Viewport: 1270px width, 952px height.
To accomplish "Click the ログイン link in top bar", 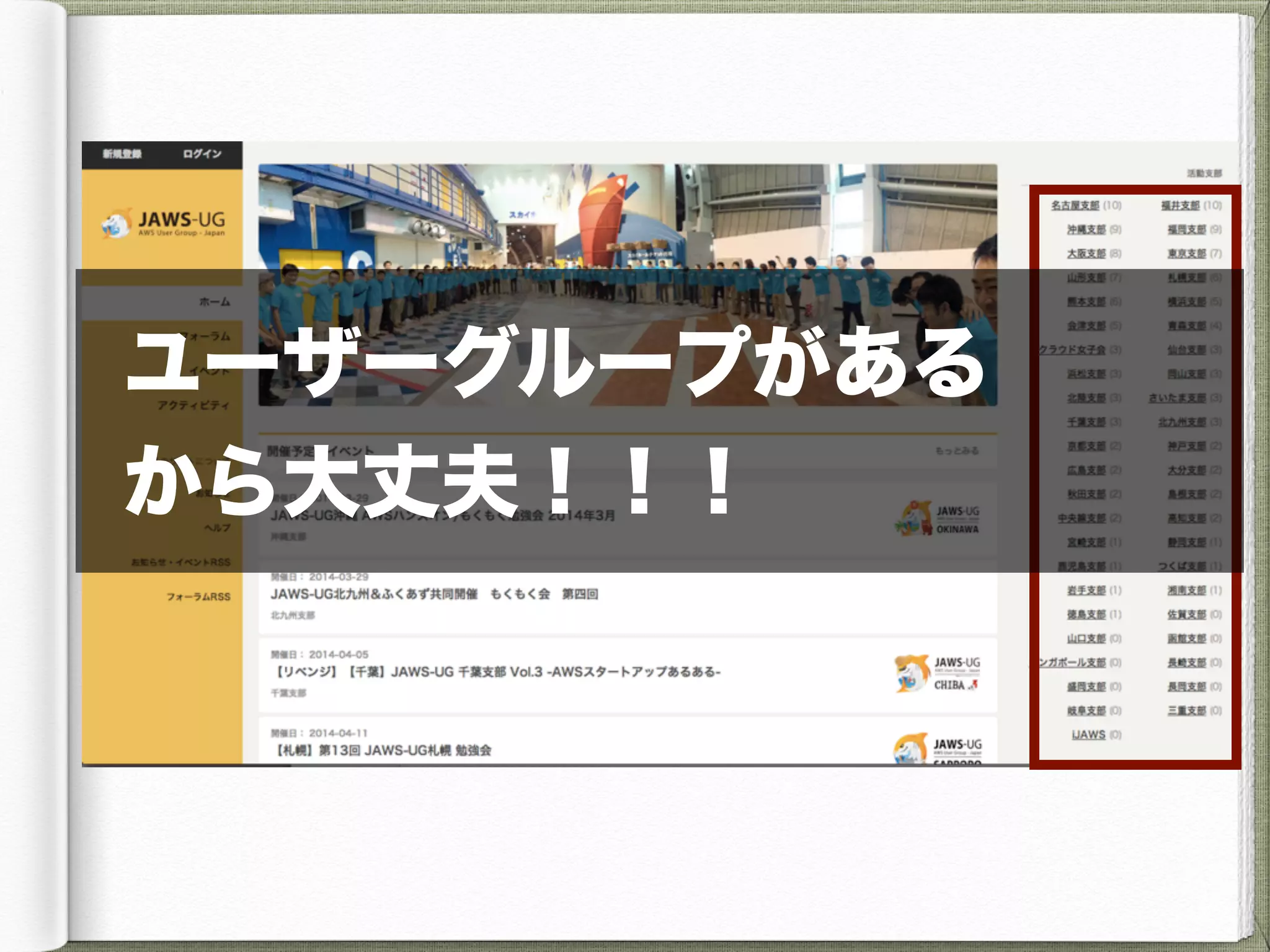I will pos(202,154).
